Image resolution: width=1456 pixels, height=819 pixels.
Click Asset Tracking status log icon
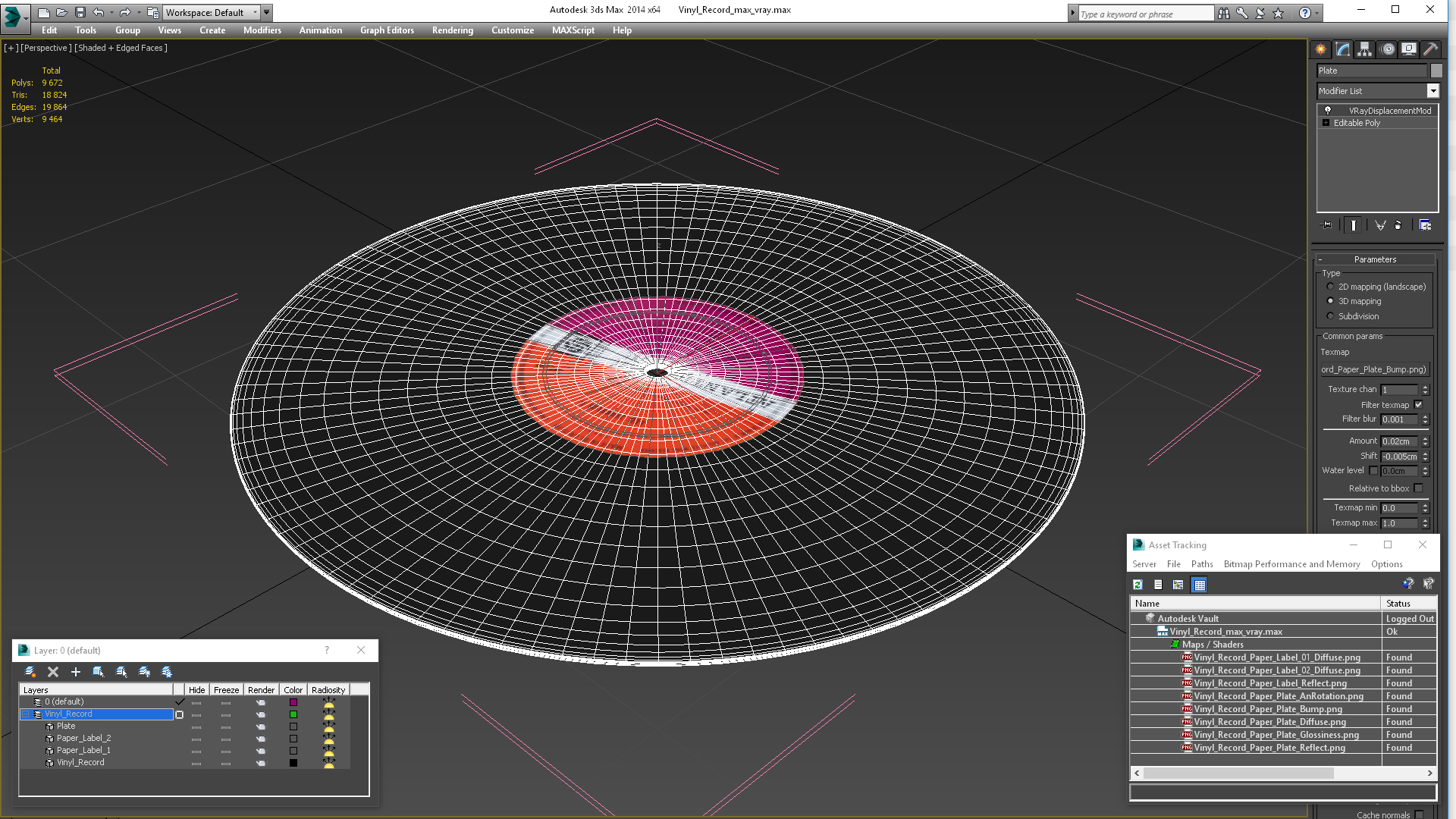click(1158, 585)
